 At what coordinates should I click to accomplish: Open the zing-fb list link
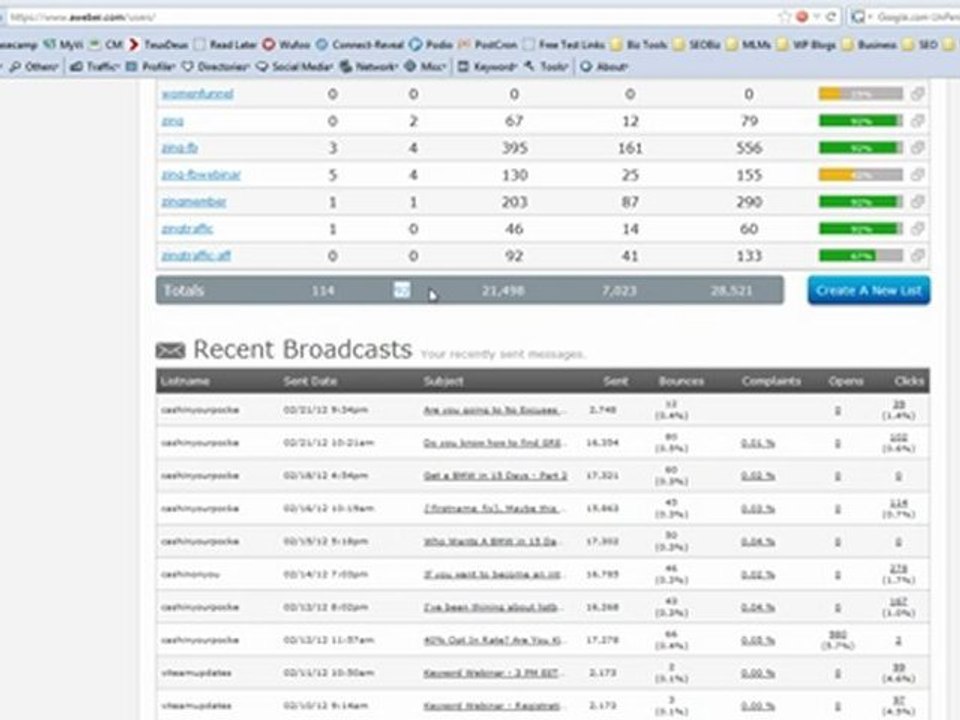(179, 148)
